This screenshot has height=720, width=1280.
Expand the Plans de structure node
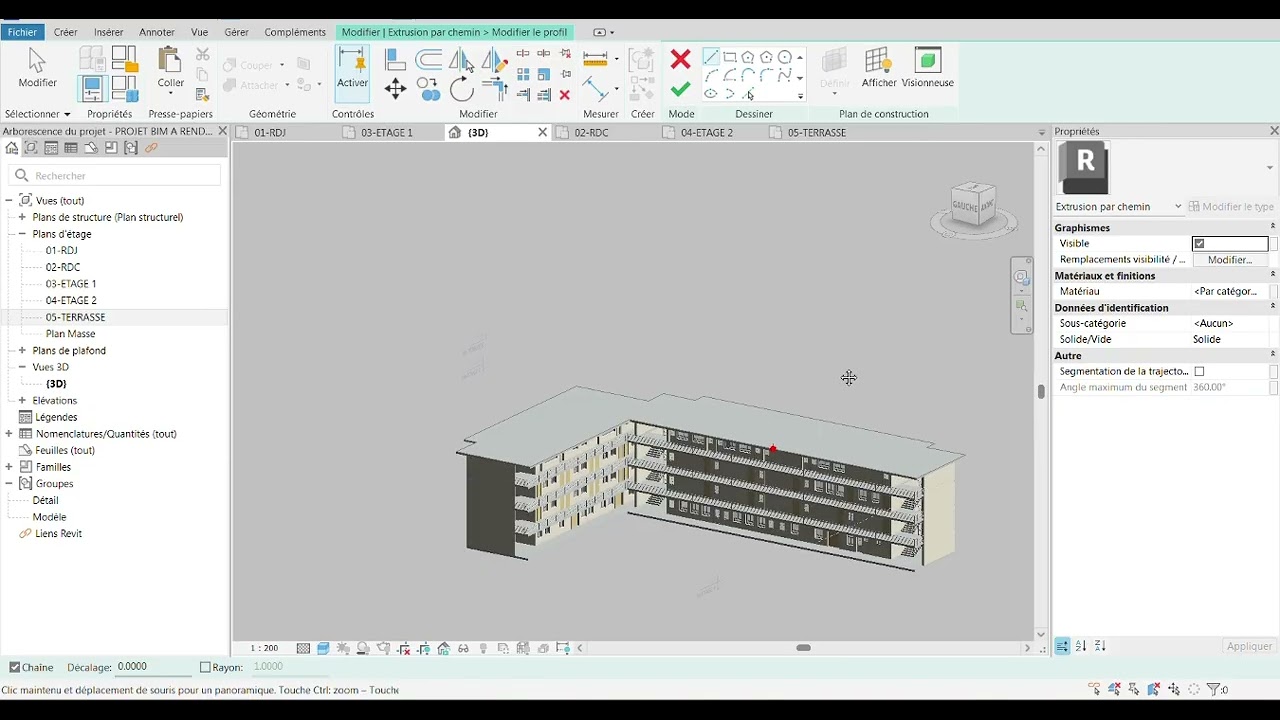click(22, 217)
